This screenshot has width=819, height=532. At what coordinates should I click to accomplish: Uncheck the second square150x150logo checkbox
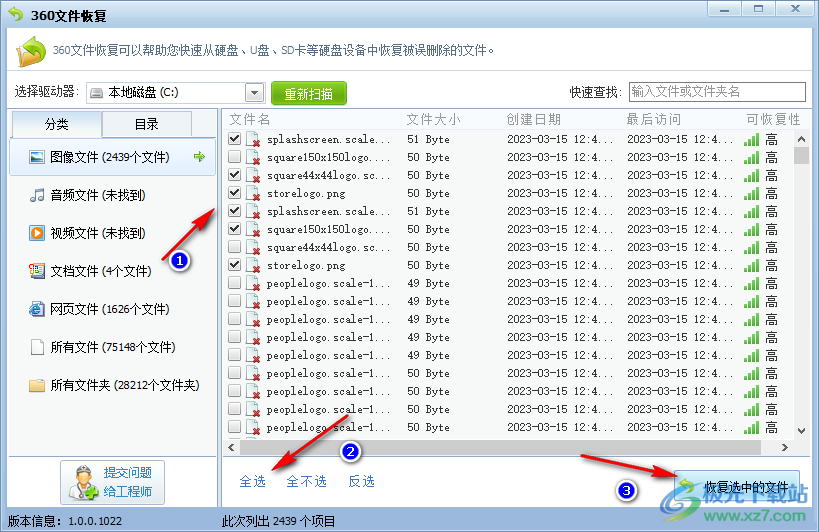coord(235,229)
